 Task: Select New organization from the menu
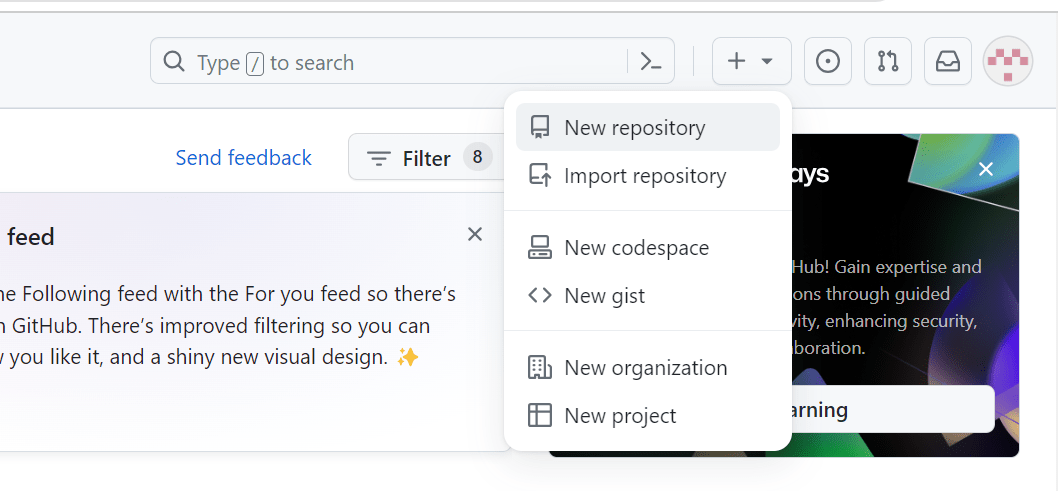[x=648, y=368]
